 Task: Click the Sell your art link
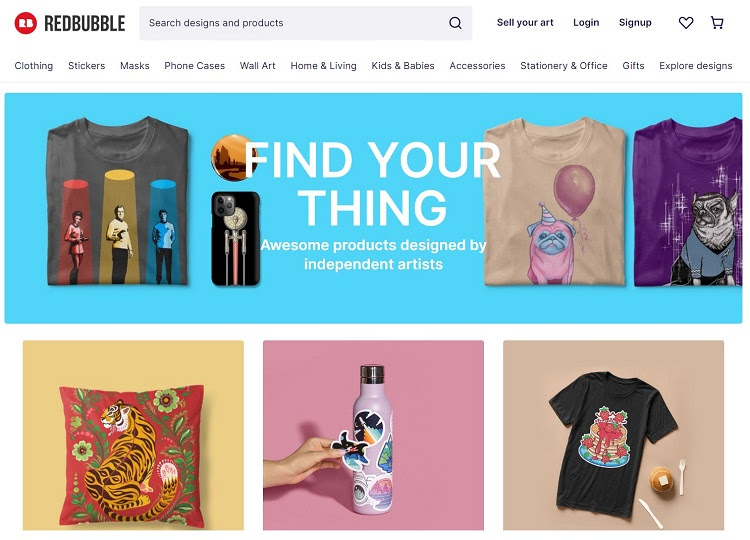point(525,22)
